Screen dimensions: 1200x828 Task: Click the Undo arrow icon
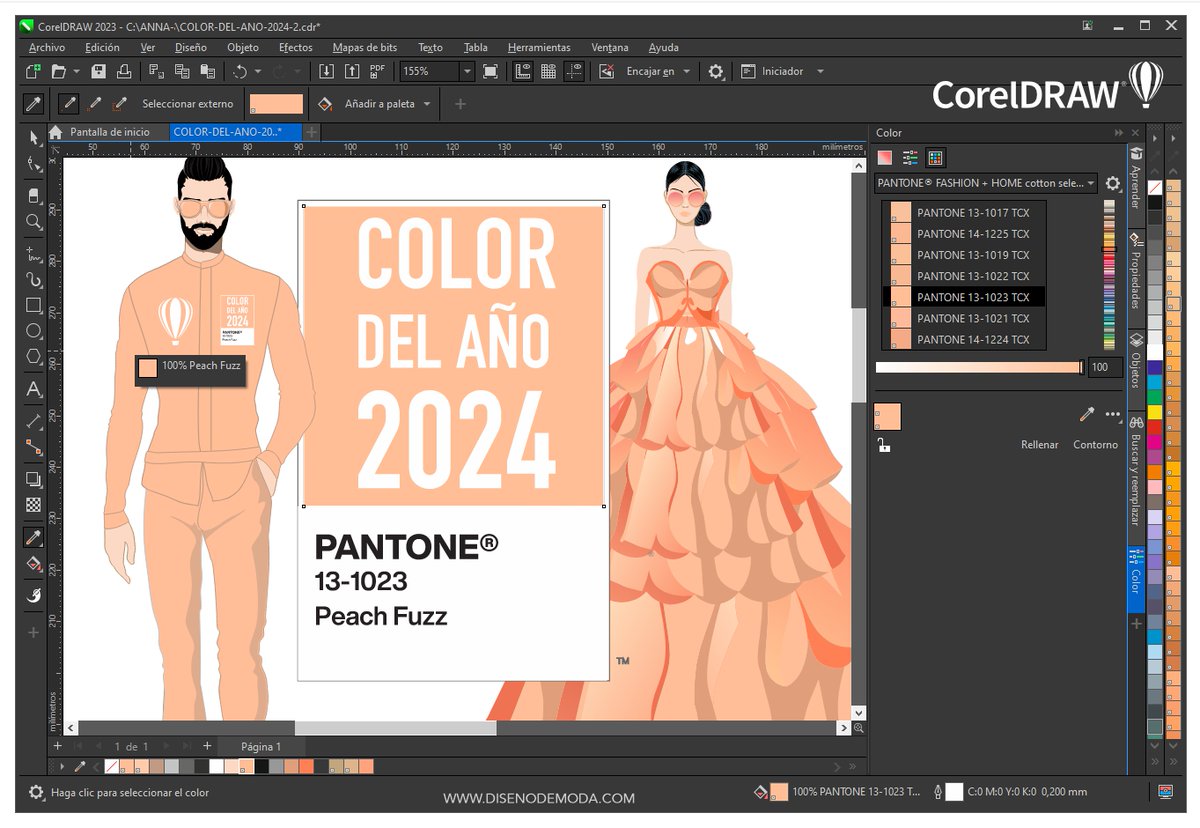click(x=240, y=71)
